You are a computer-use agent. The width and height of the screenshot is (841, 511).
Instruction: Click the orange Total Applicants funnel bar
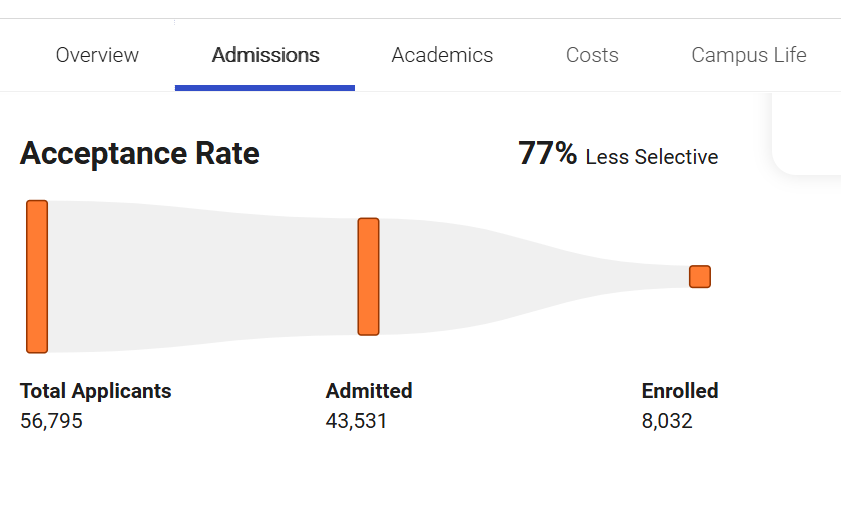tap(37, 276)
